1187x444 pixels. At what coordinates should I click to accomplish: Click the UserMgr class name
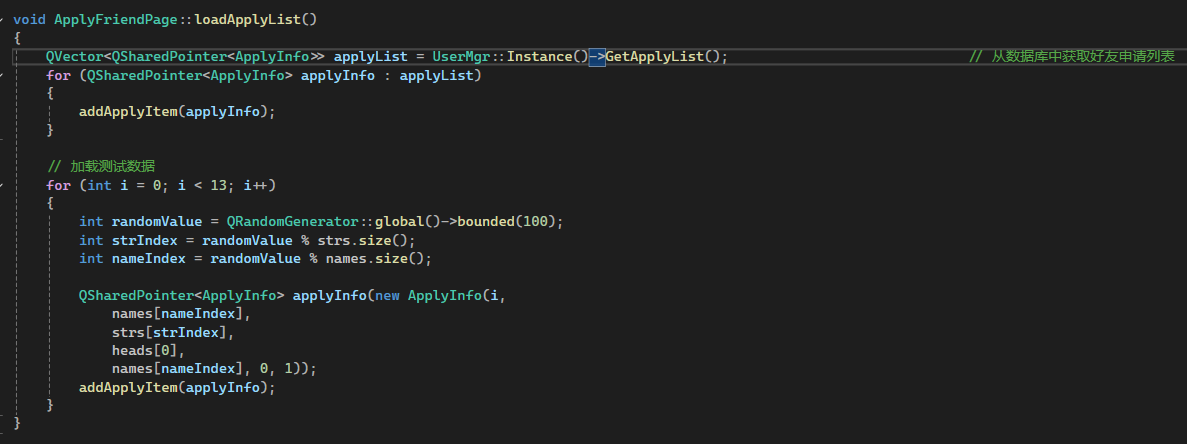(x=461, y=56)
